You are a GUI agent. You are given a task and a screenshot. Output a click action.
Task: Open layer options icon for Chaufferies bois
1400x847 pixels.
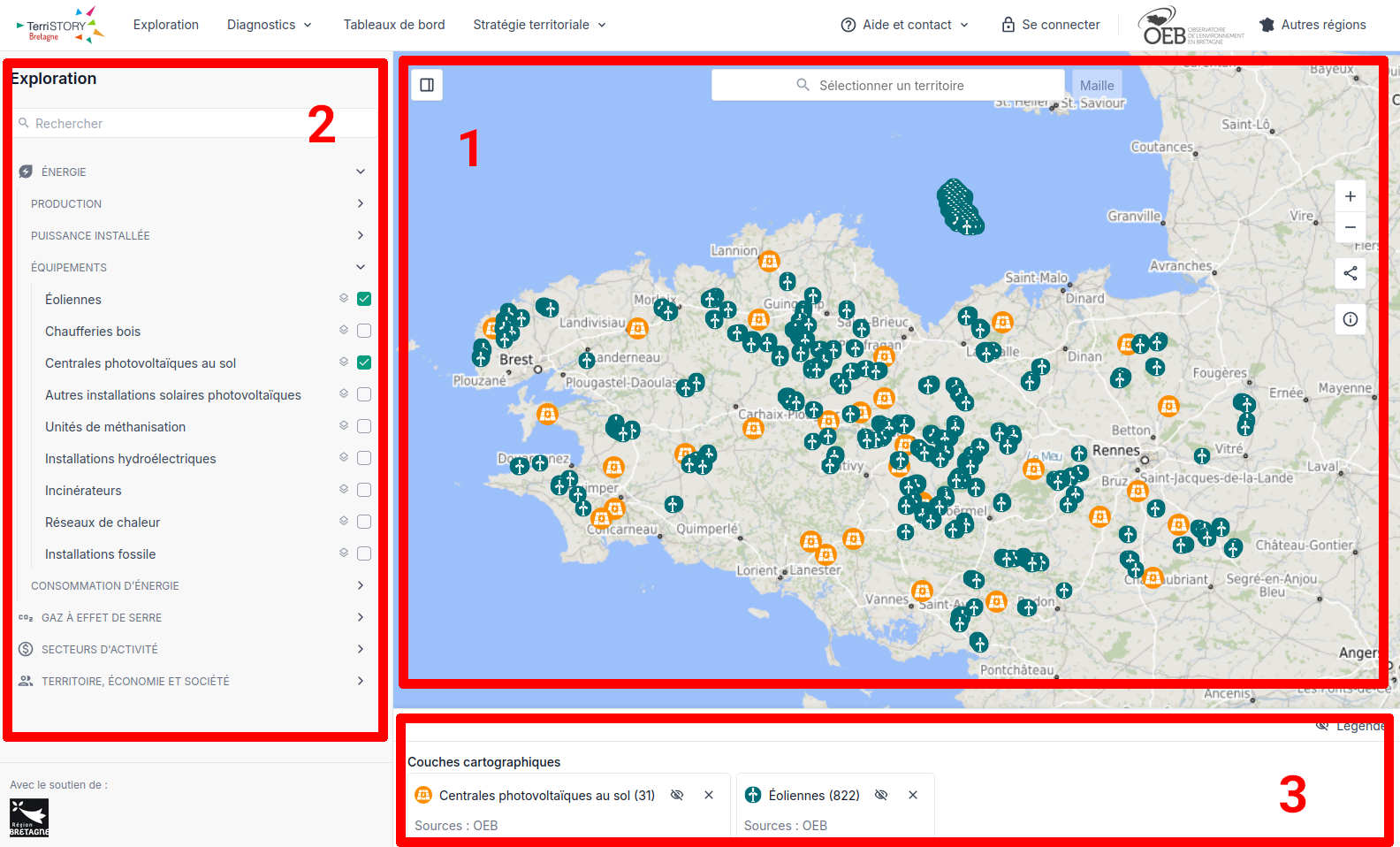[x=344, y=330]
